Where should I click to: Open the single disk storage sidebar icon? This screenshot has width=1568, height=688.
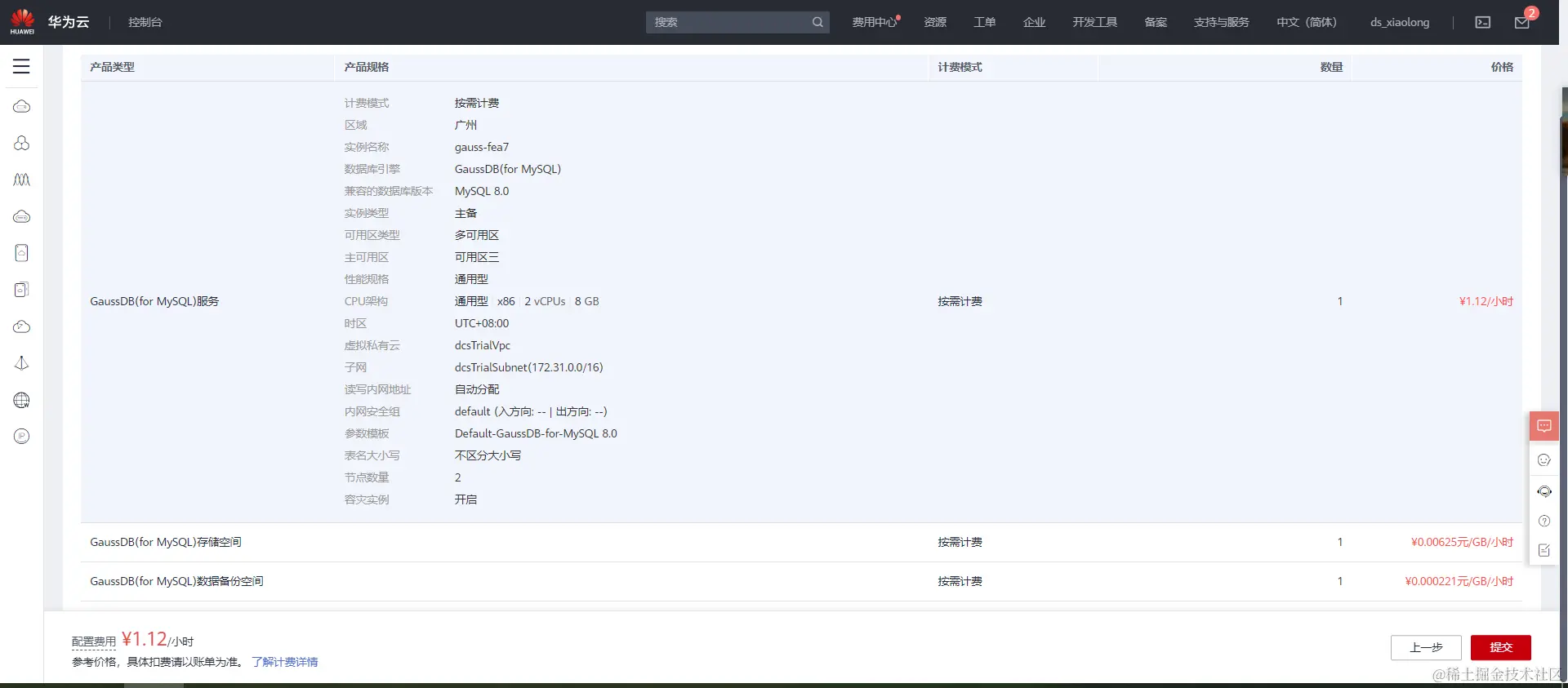(x=22, y=253)
